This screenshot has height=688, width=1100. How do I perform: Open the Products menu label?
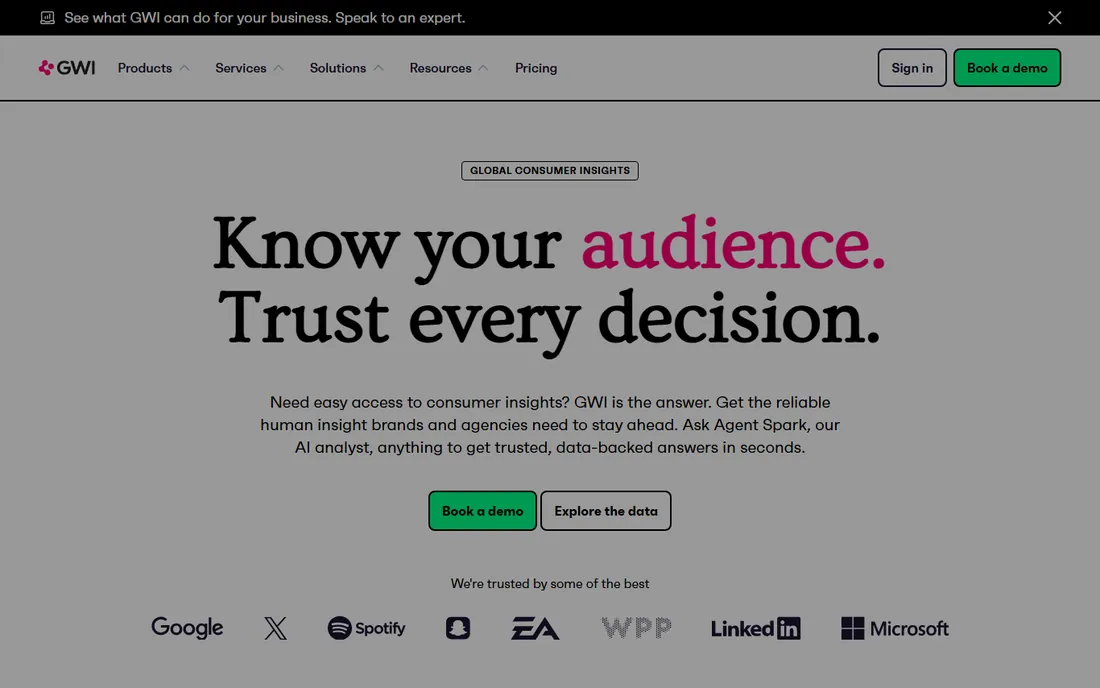tap(145, 68)
